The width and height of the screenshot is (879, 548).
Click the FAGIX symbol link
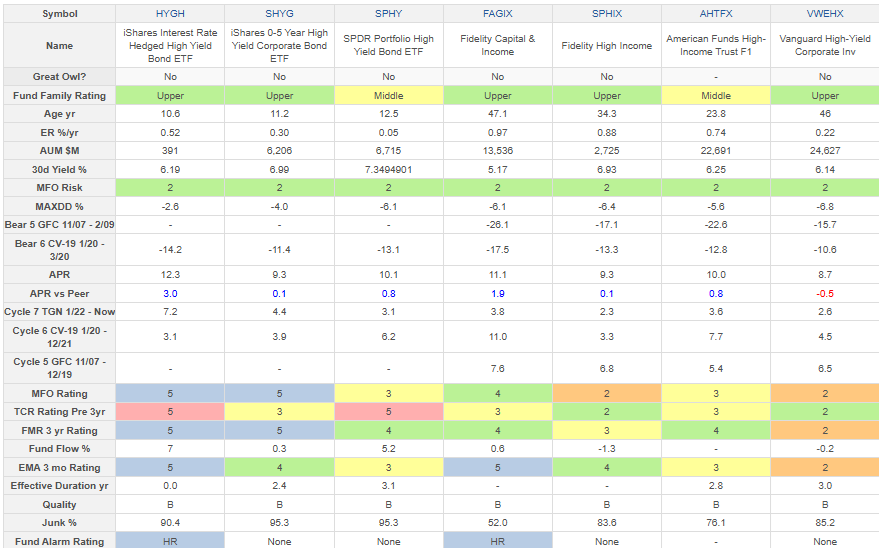(x=497, y=11)
